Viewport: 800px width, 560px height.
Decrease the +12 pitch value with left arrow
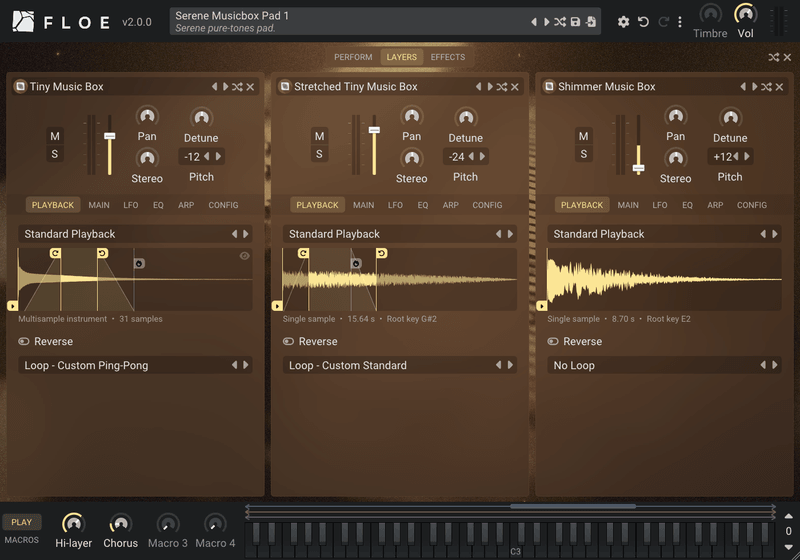tap(736, 156)
